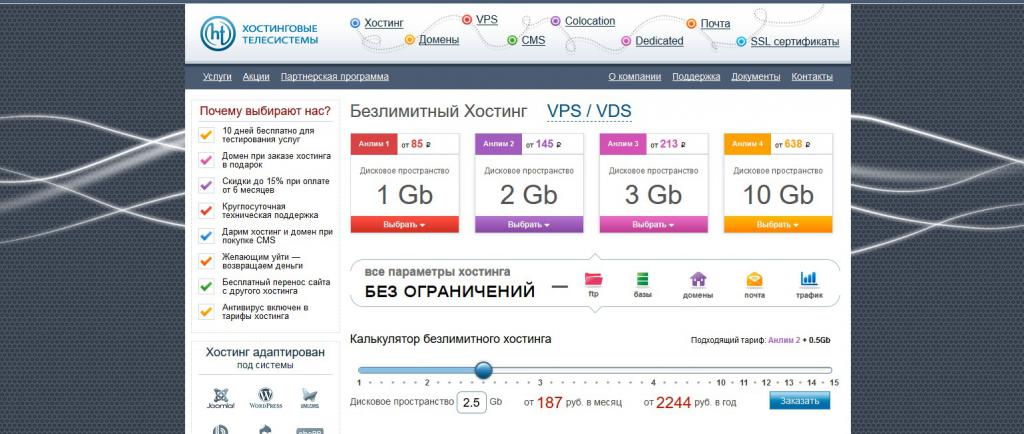Click the Почему выбирают нас? heading

pos(265,110)
